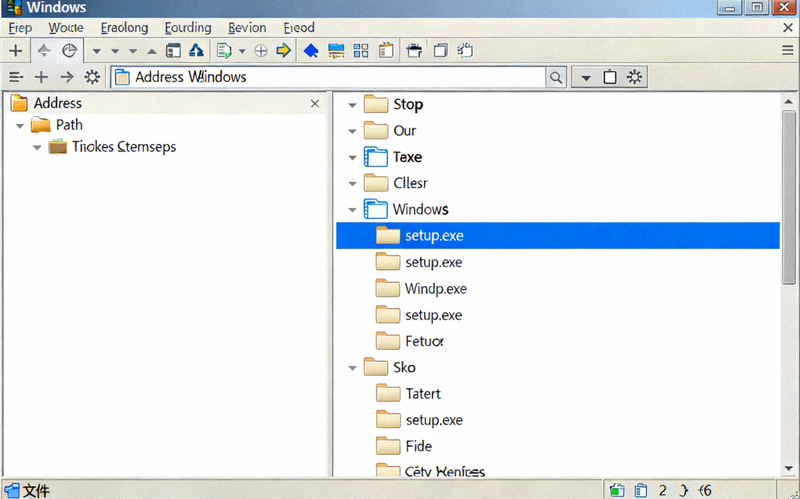This screenshot has width=800, height=499.
Task: Collapse the Windows folder in the tree
Action: click(x=352, y=210)
